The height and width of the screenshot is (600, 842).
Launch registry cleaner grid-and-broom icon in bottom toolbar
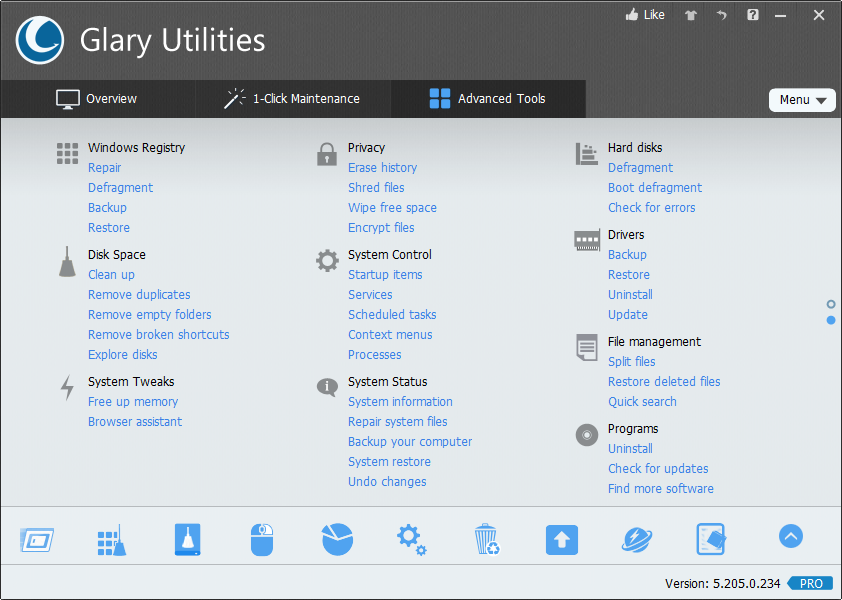coord(112,540)
